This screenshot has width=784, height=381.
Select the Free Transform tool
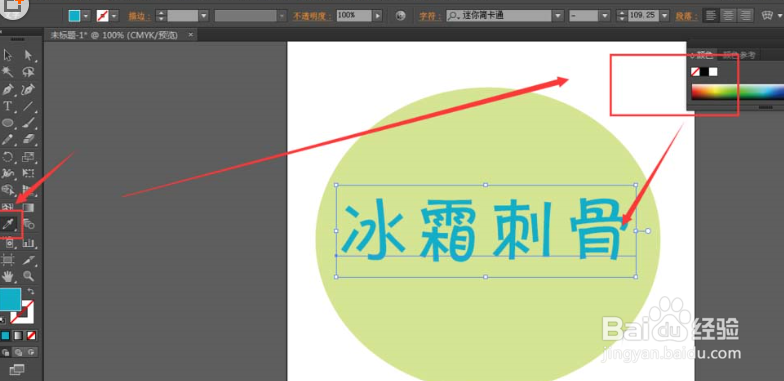pyautogui.click(x=28, y=173)
